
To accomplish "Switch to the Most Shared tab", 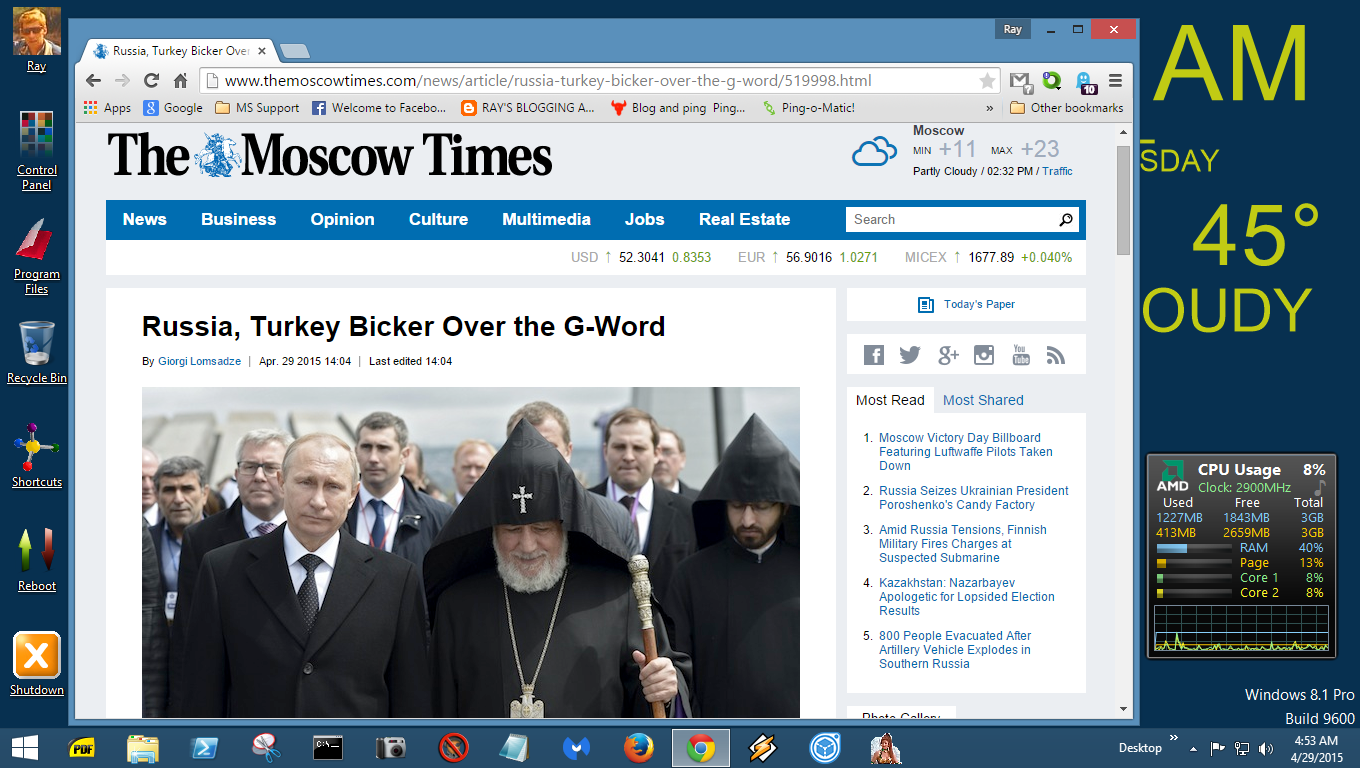I will tap(983, 400).
